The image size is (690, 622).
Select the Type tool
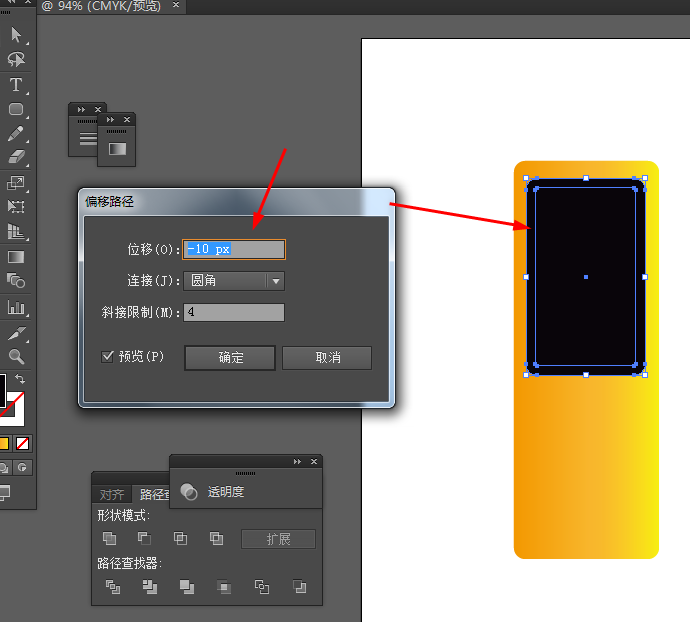pos(16,85)
